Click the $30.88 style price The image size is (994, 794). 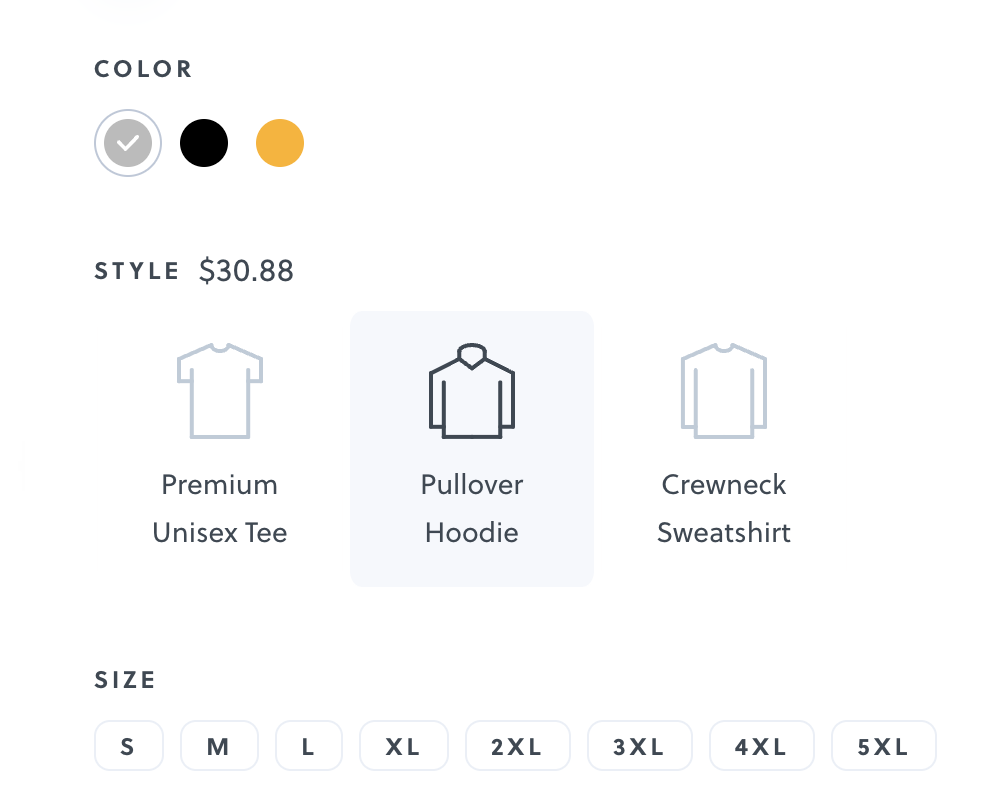[246, 271]
